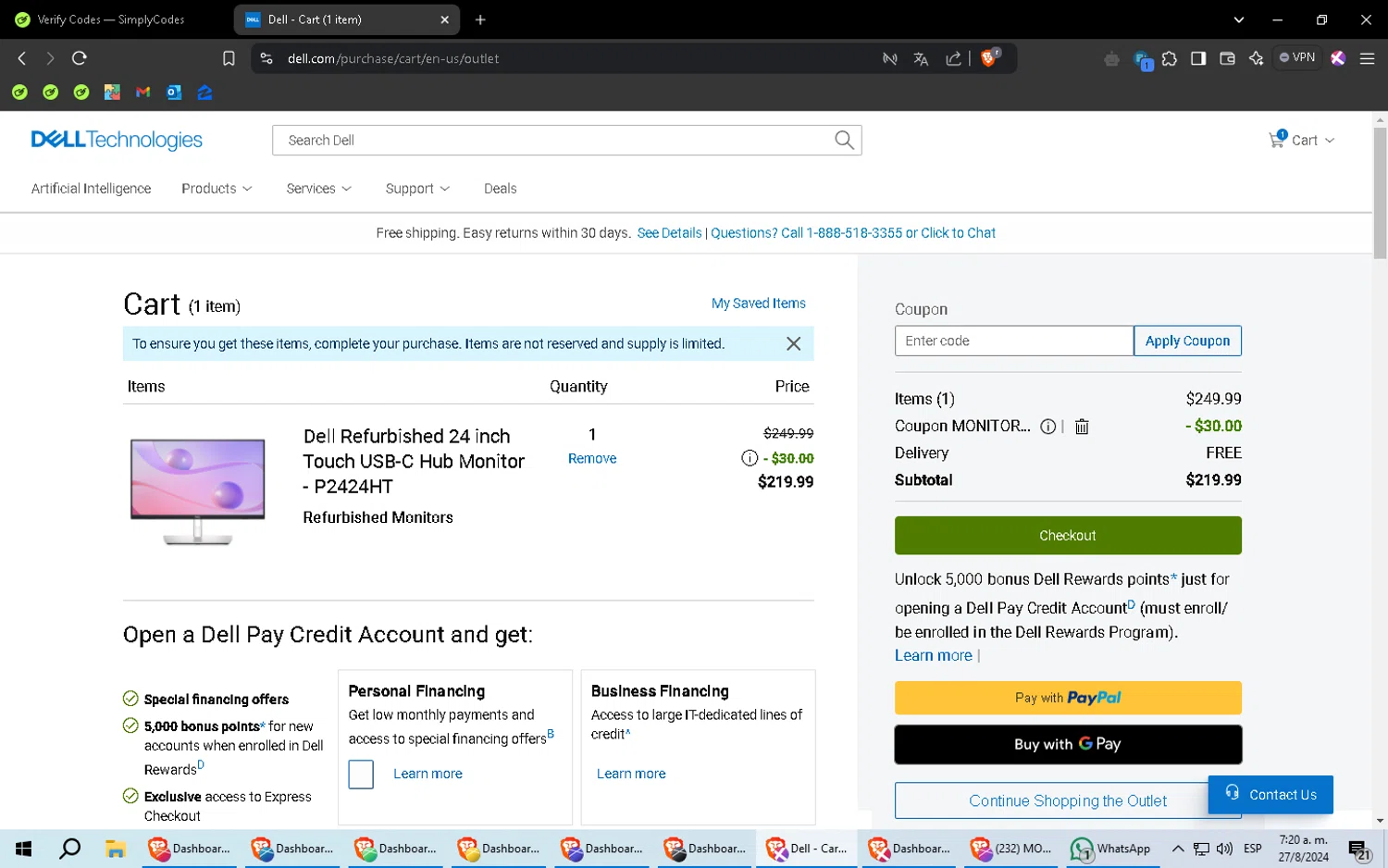This screenshot has height=868, width=1388.
Task: Open the notification center in the system tray
Action: pyautogui.click(x=1359, y=849)
